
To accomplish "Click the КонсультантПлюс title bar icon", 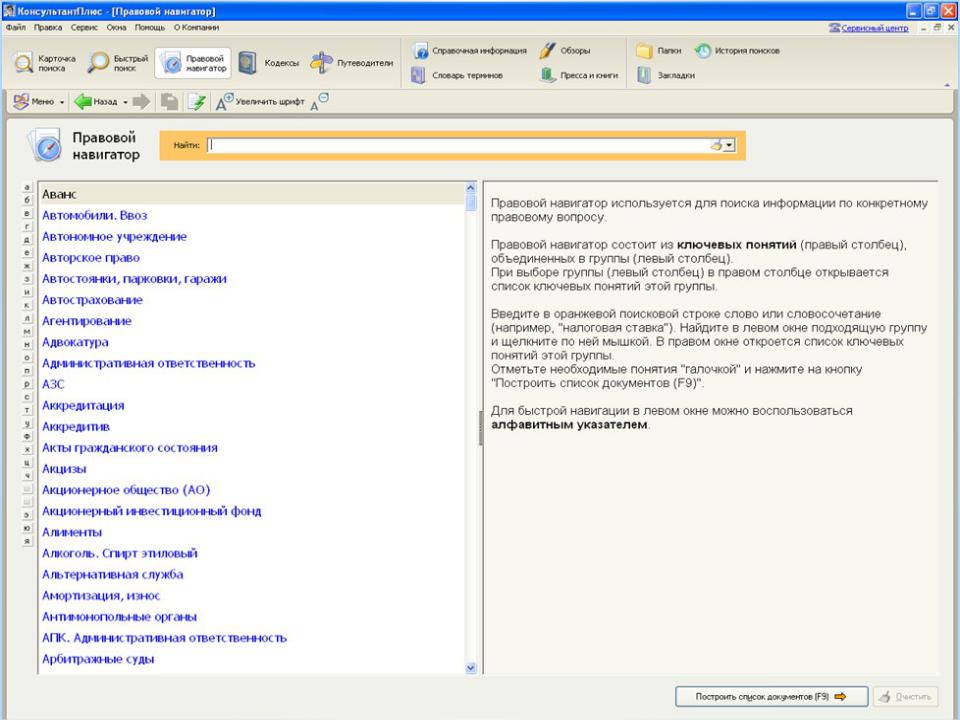I will click(x=9, y=10).
